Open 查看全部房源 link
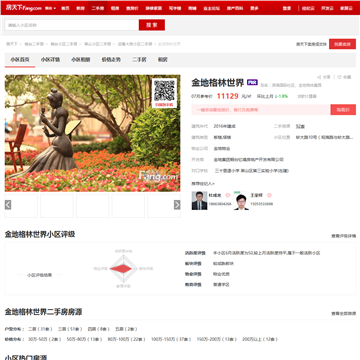Screen dimensions: 360x360 point(343,314)
